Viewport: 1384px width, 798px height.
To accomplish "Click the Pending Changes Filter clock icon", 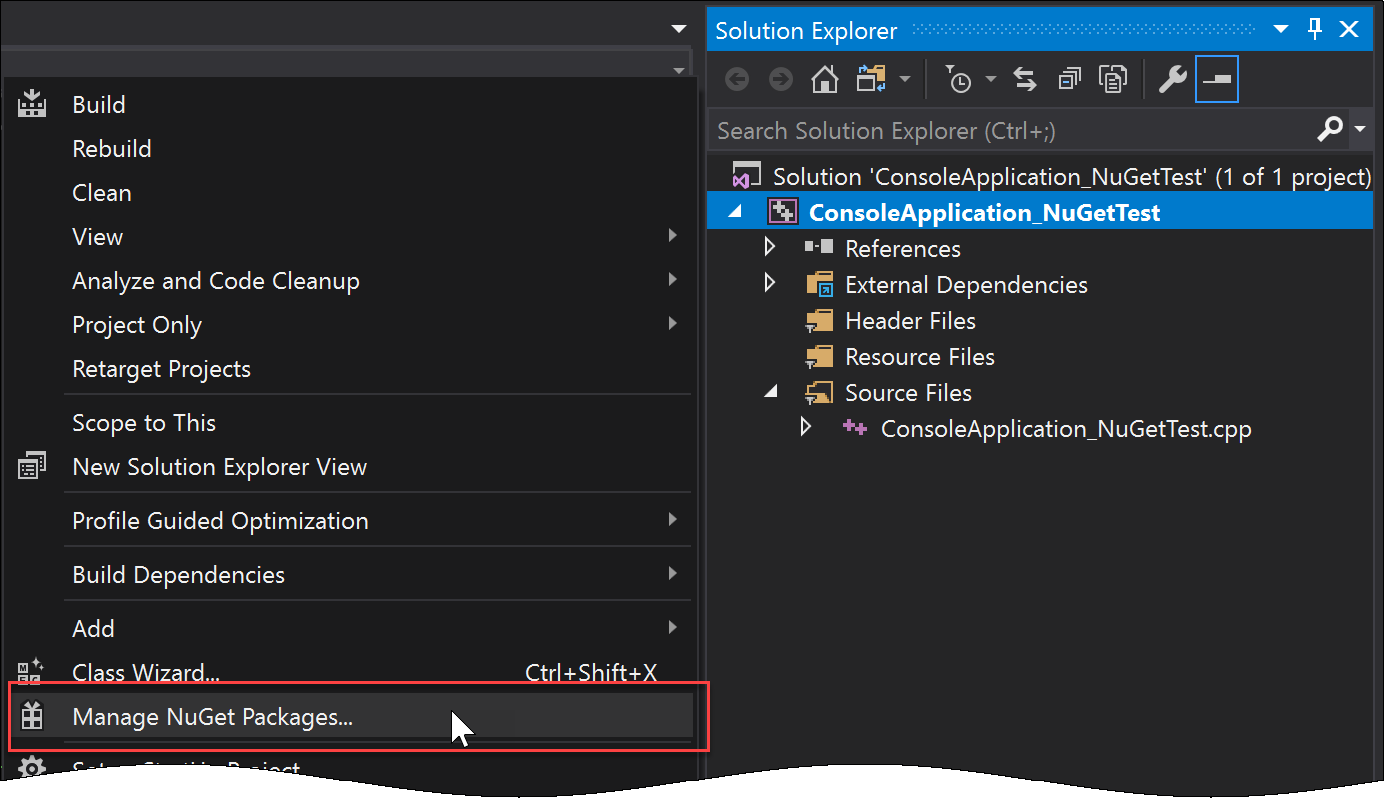I will pos(959,80).
